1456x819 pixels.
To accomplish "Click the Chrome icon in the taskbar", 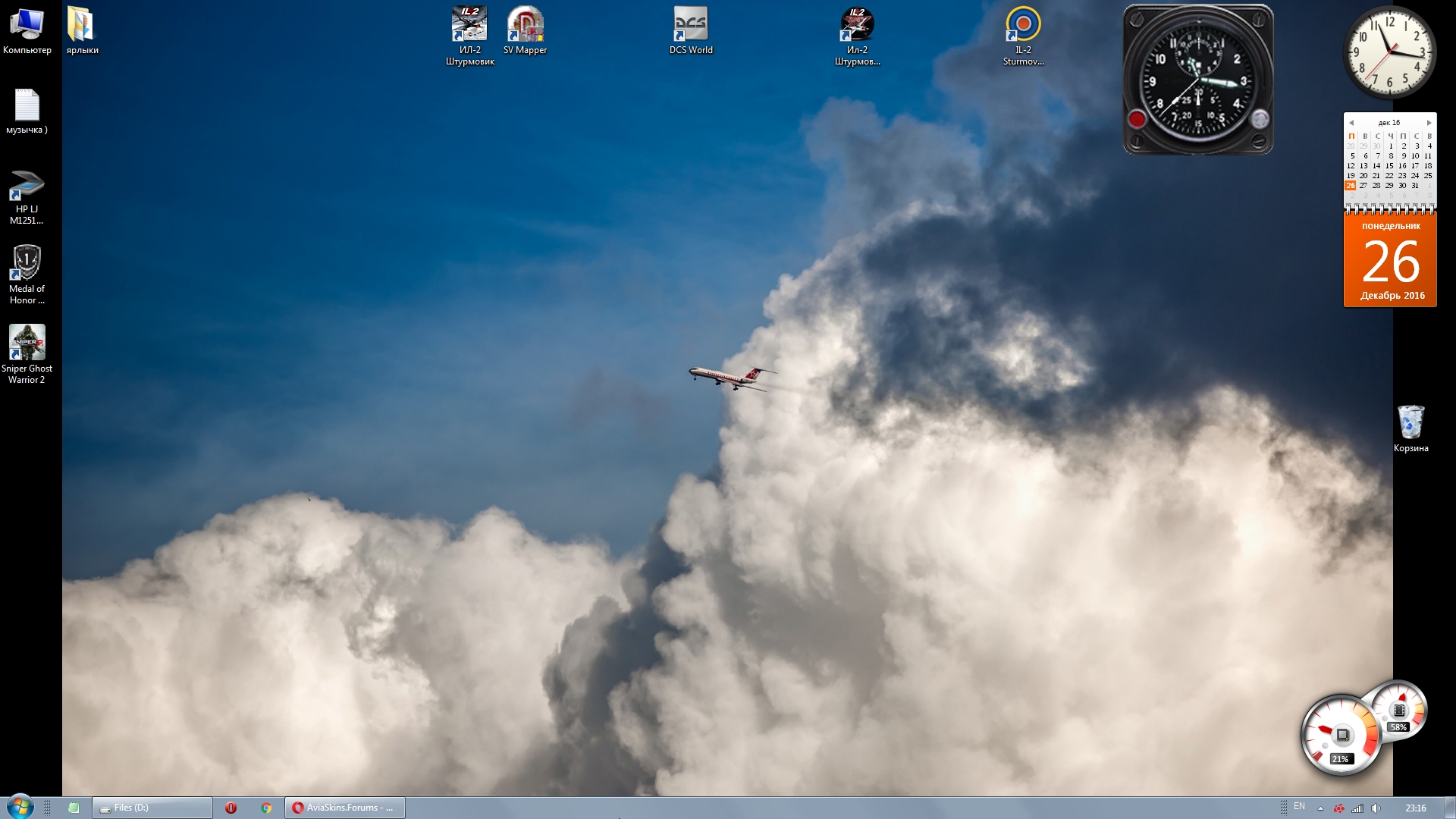I will (x=266, y=808).
